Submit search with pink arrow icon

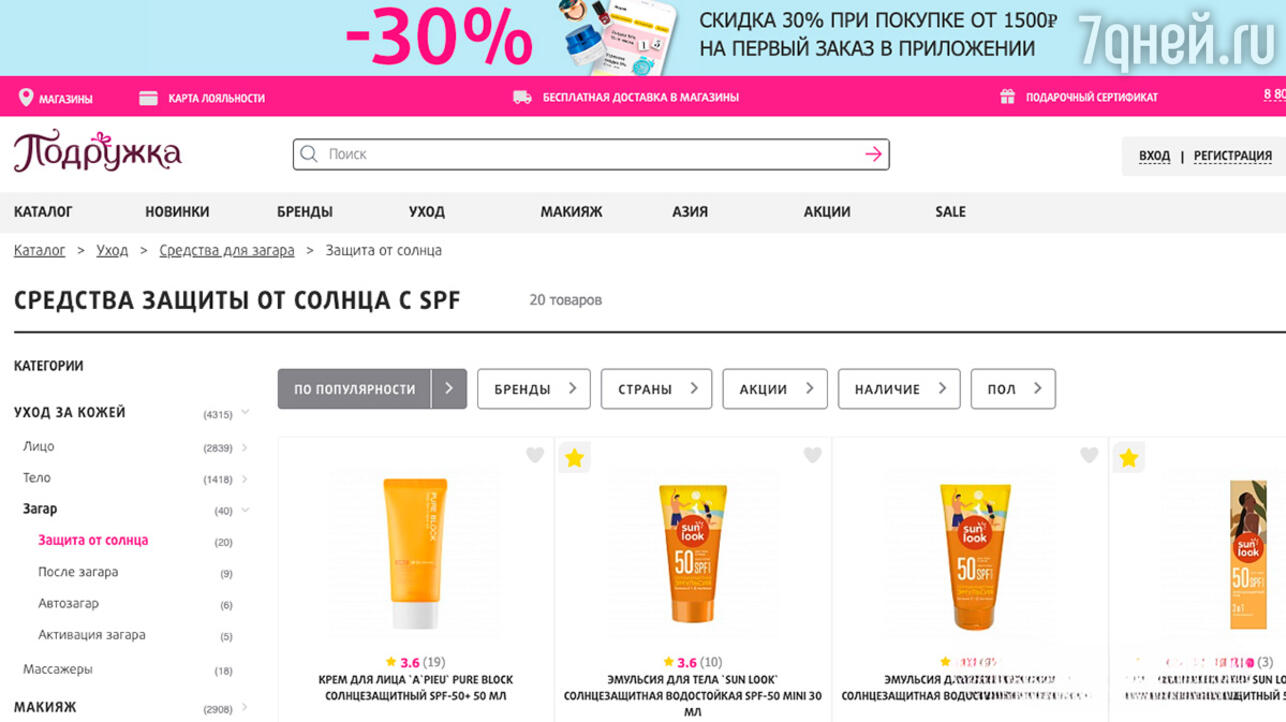(873, 154)
